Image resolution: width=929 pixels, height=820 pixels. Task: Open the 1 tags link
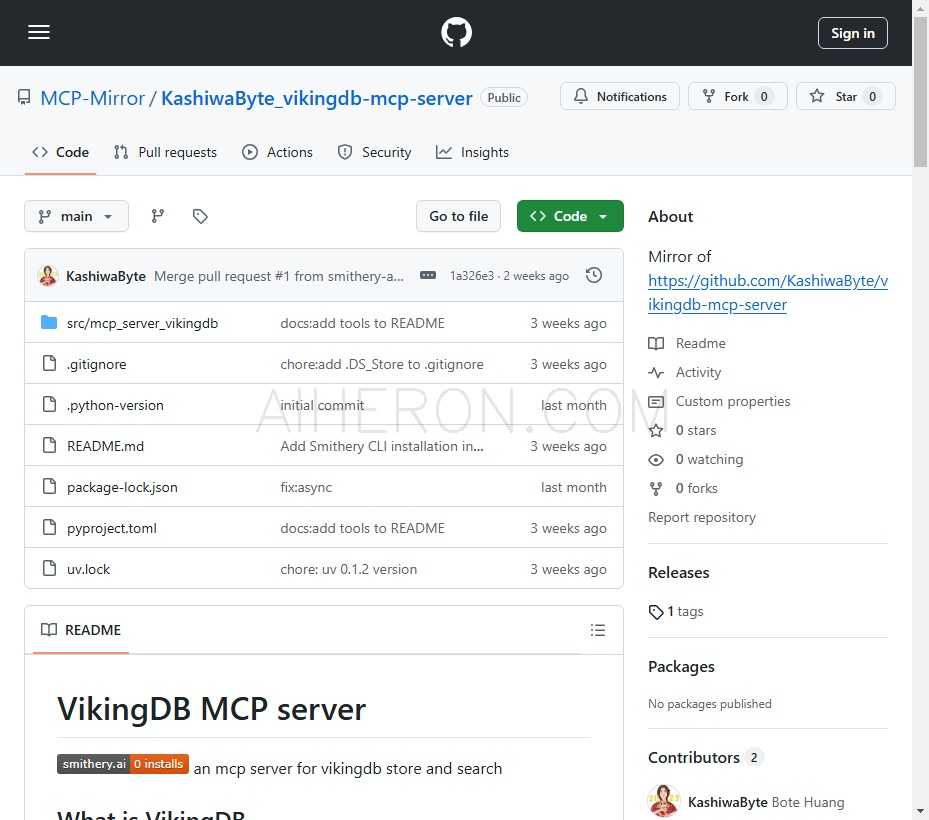[676, 611]
